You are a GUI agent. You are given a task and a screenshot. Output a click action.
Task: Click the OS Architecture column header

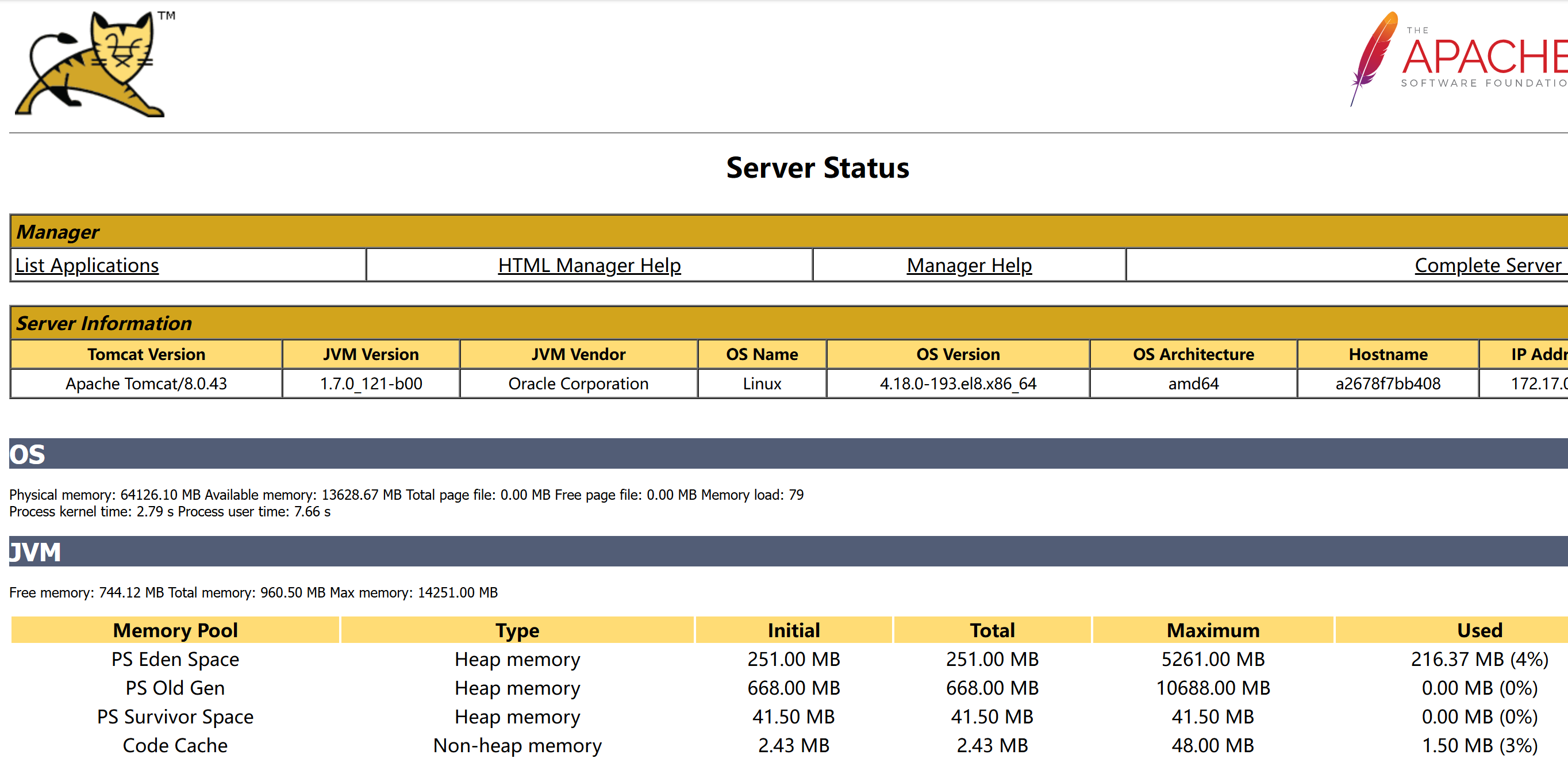pyautogui.click(x=1193, y=354)
